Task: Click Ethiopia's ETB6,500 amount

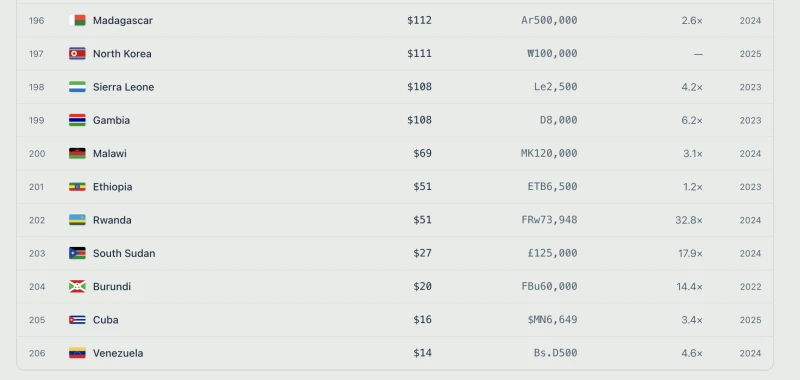Action: pyautogui.click(x=553, y=187)
